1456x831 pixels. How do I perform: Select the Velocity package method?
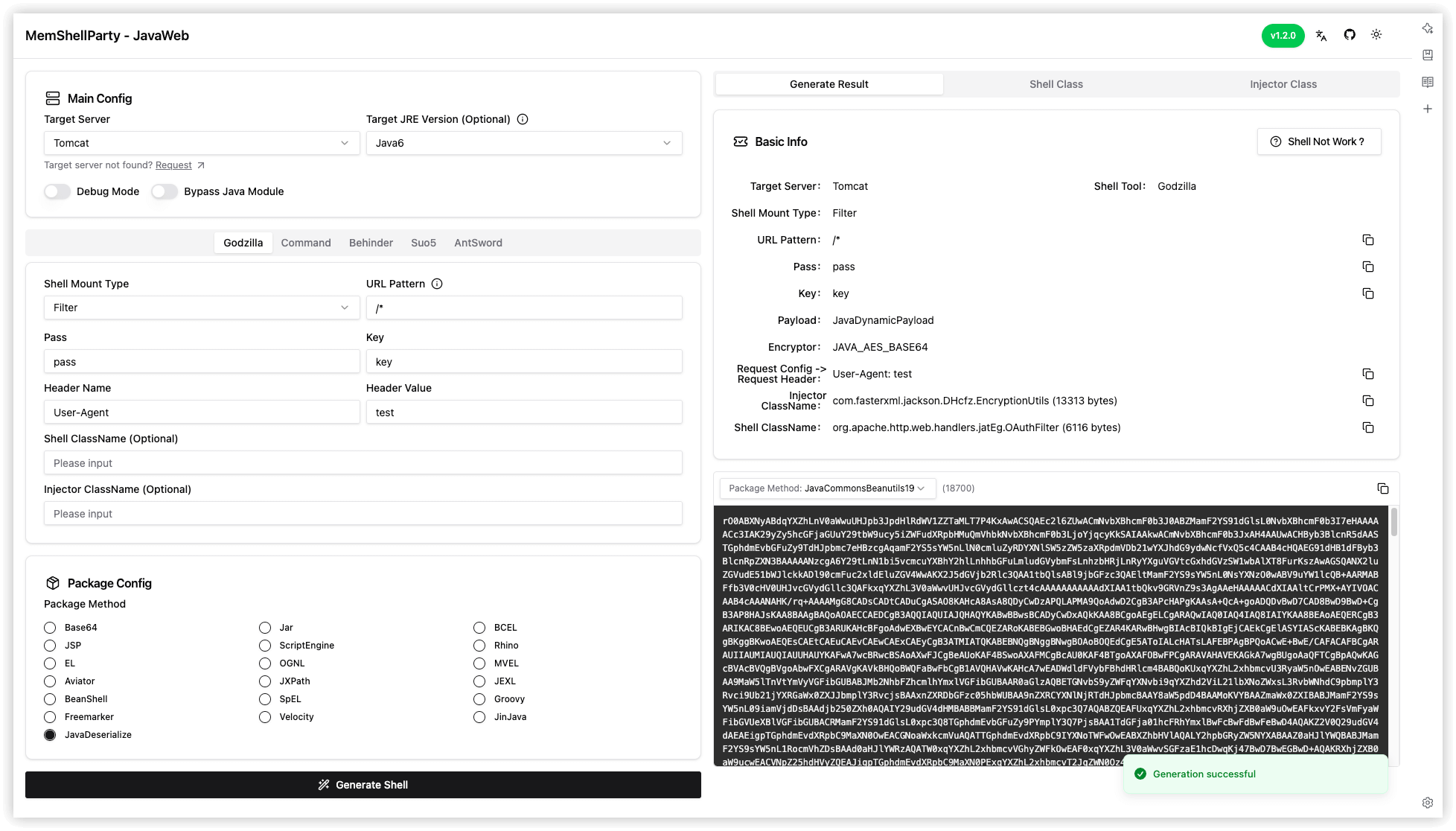pos(265,717)
